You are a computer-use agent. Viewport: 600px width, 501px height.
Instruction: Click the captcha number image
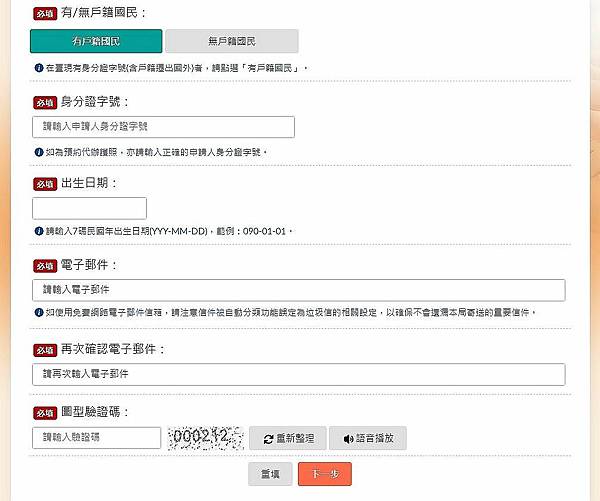coord(207,438)
